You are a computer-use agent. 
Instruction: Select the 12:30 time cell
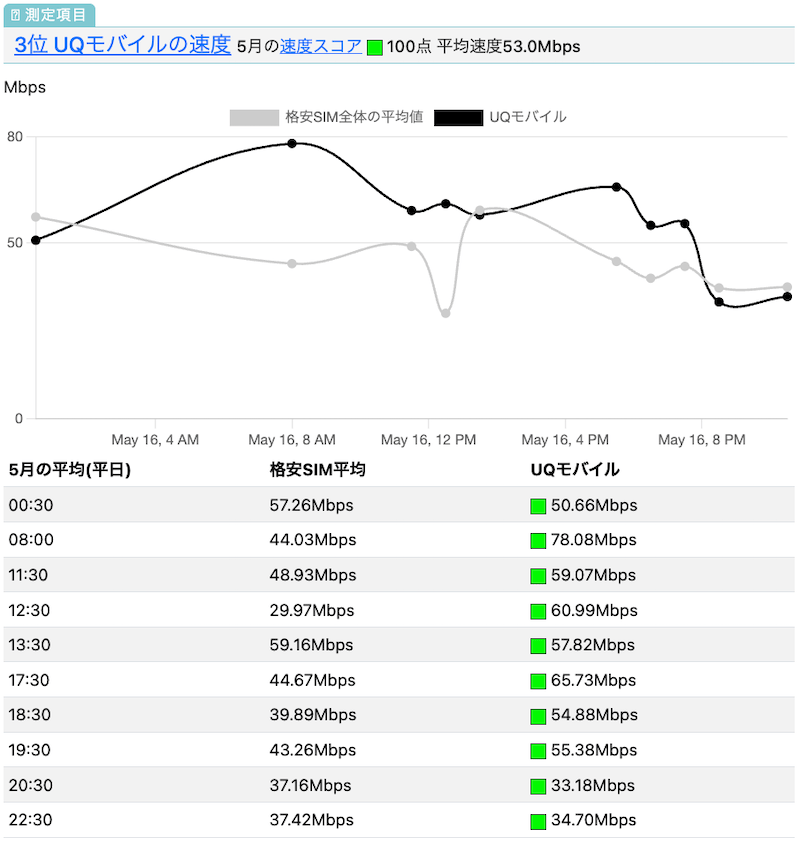[29, 611]
